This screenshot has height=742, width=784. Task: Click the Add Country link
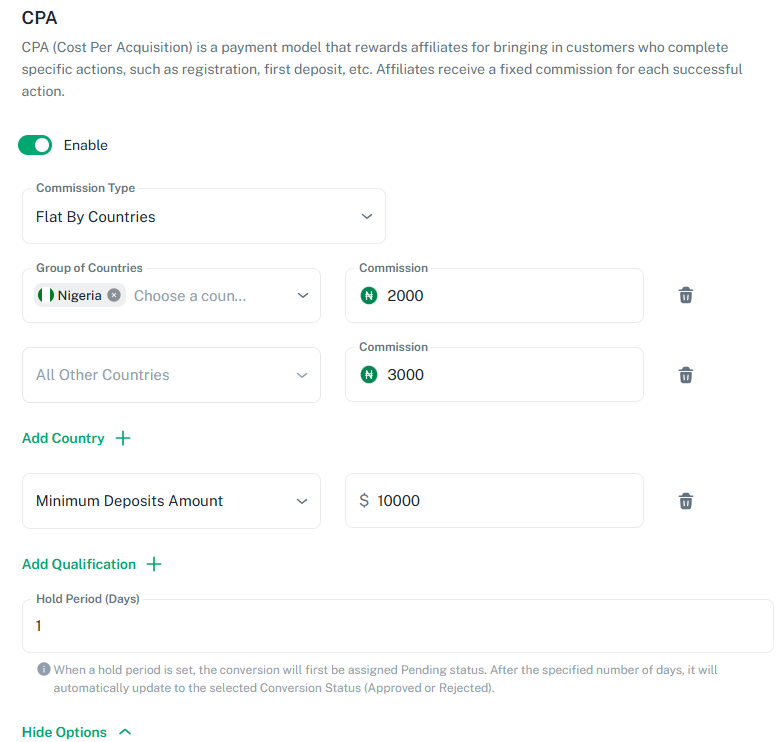(x=63, y=438)
